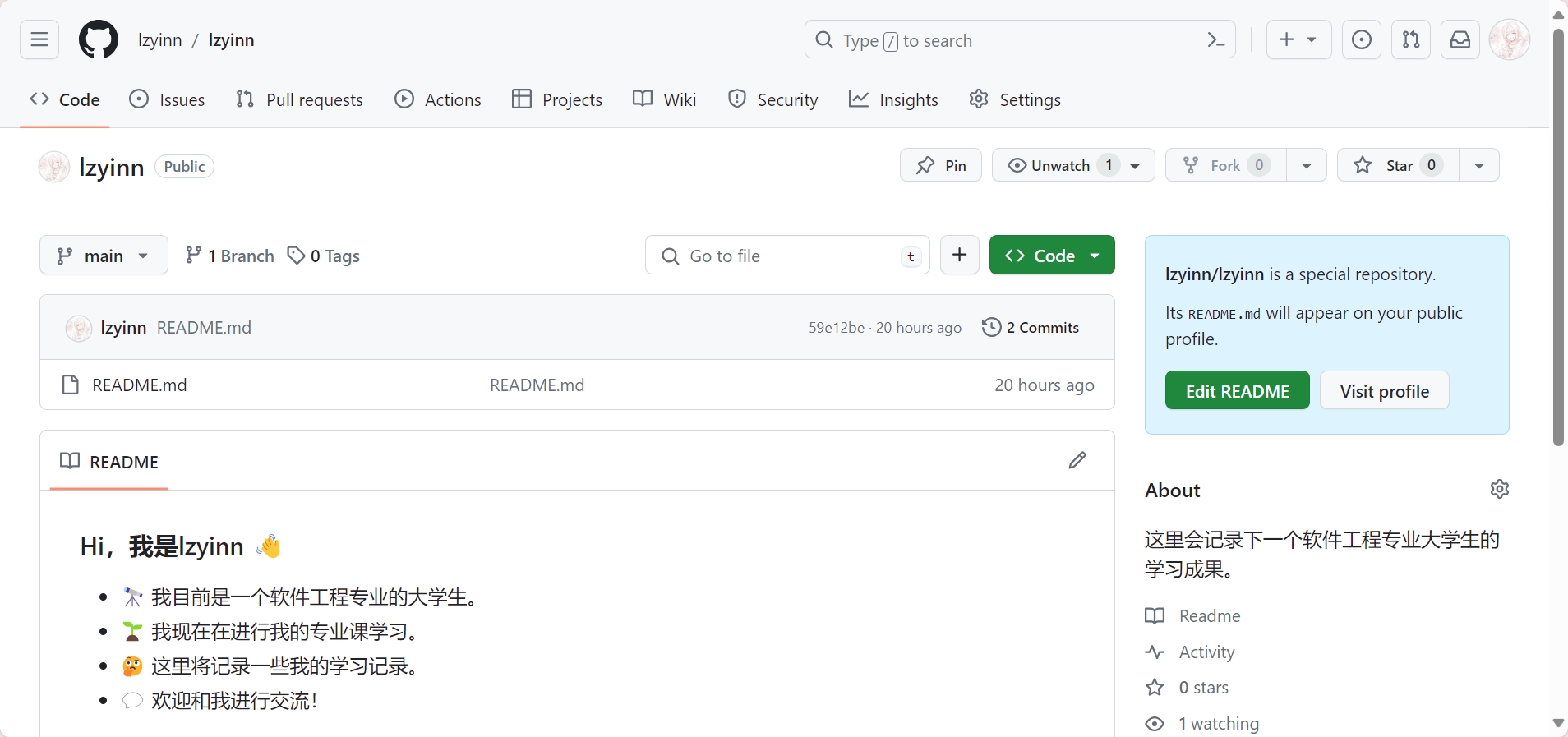This screenshot has width=1568, height=737.
Task: Open the command palette icon
Action: [1216, 39]
